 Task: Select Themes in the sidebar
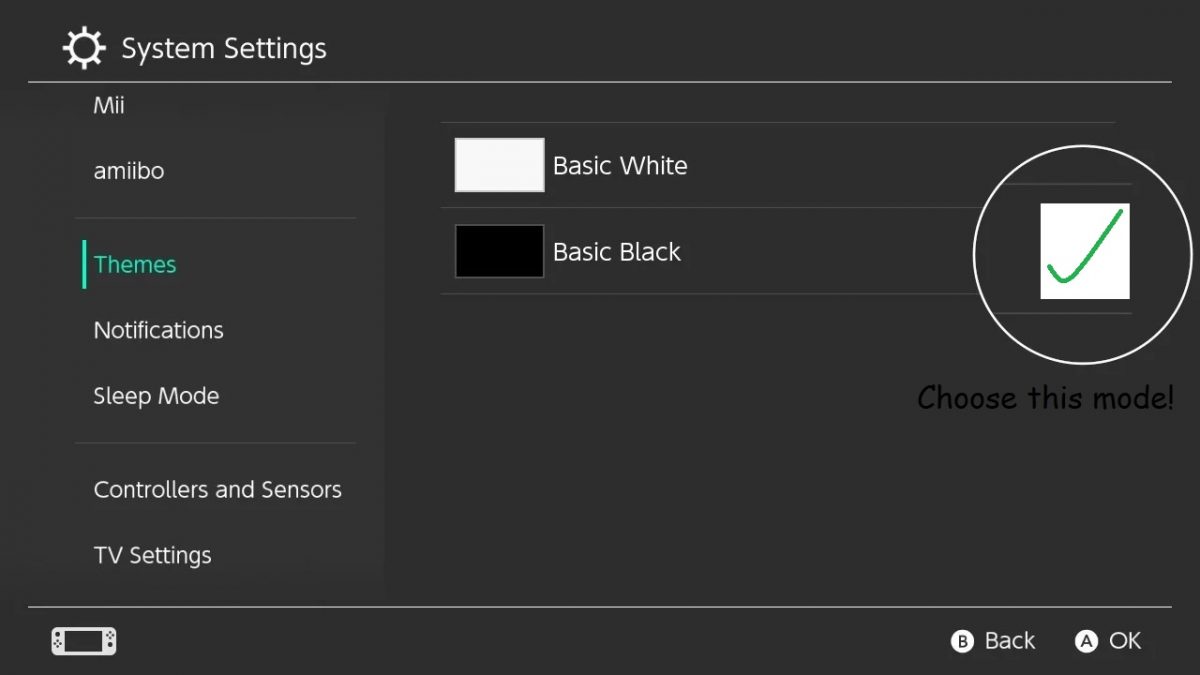135,264
